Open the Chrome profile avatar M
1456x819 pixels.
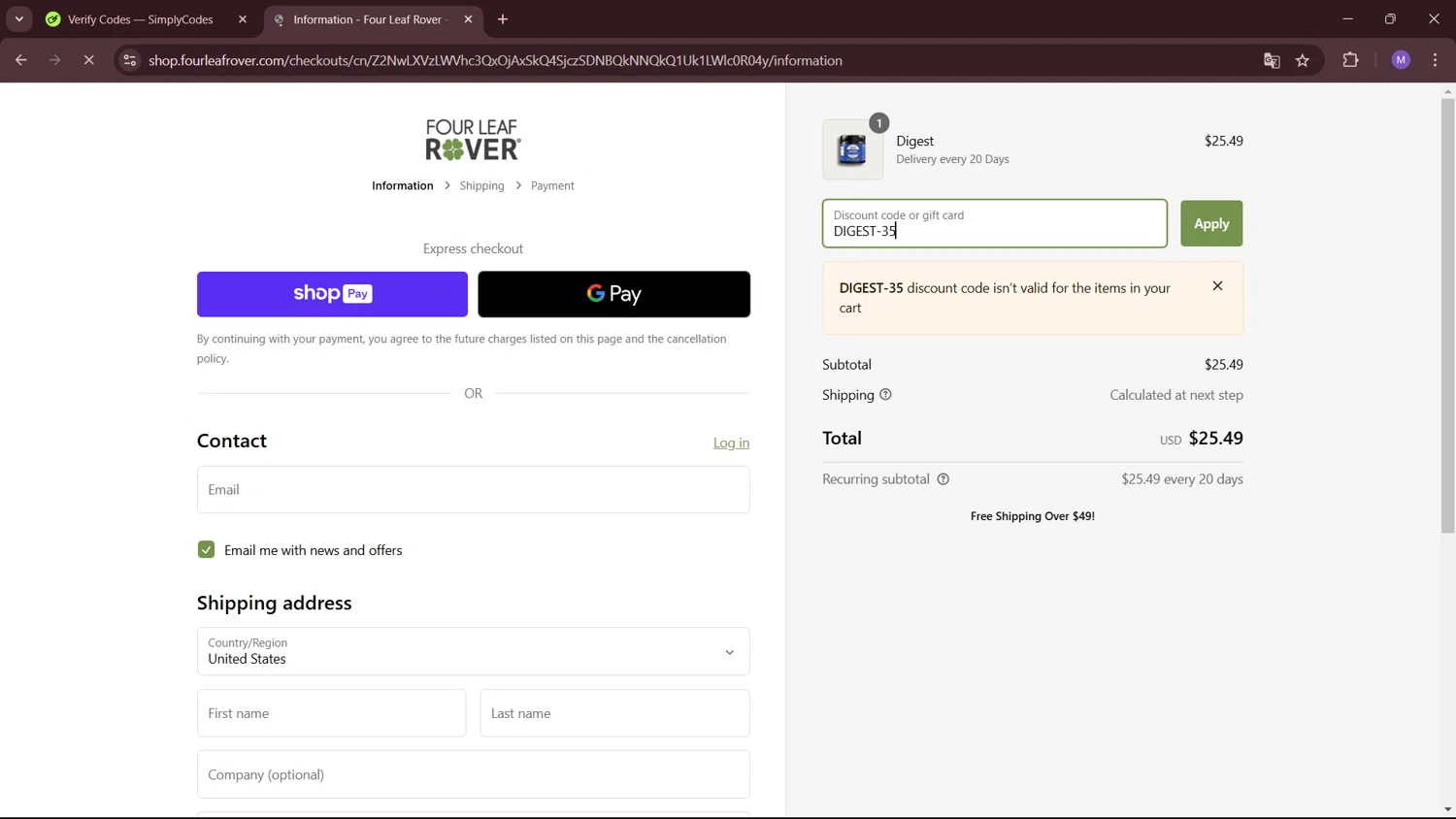1401,60
